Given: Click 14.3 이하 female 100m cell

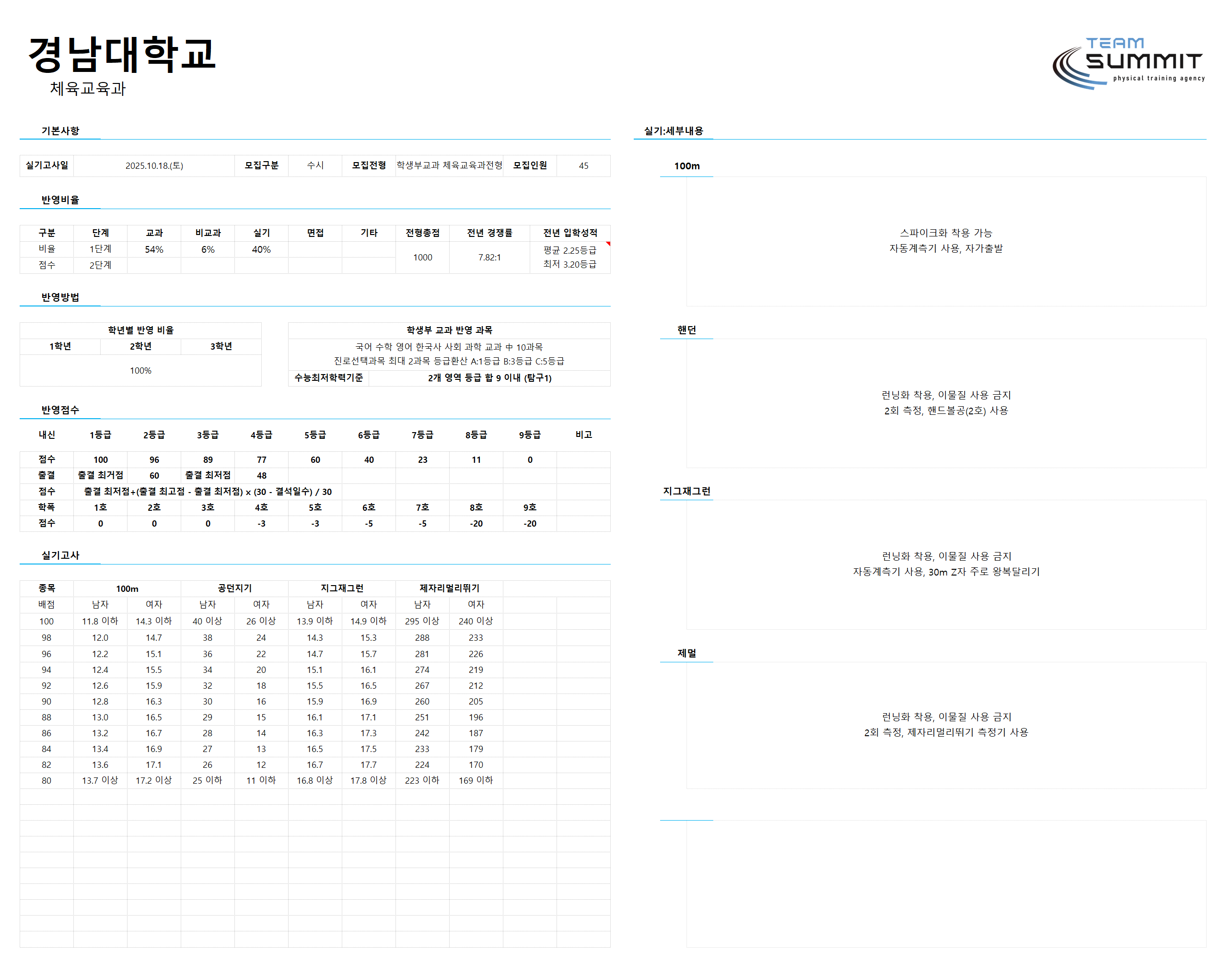Looking at the screenshot, I should click(153, 621).
